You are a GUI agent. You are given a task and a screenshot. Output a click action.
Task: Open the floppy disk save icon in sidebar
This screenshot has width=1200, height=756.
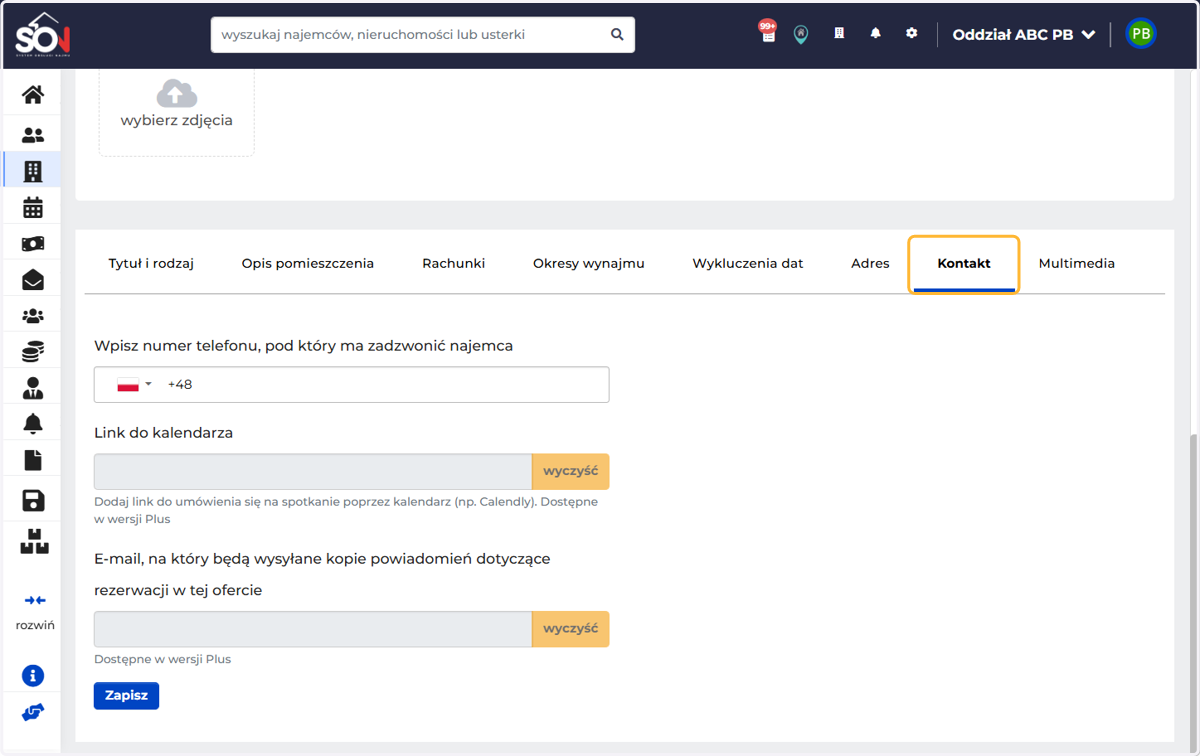pos(33,500)
